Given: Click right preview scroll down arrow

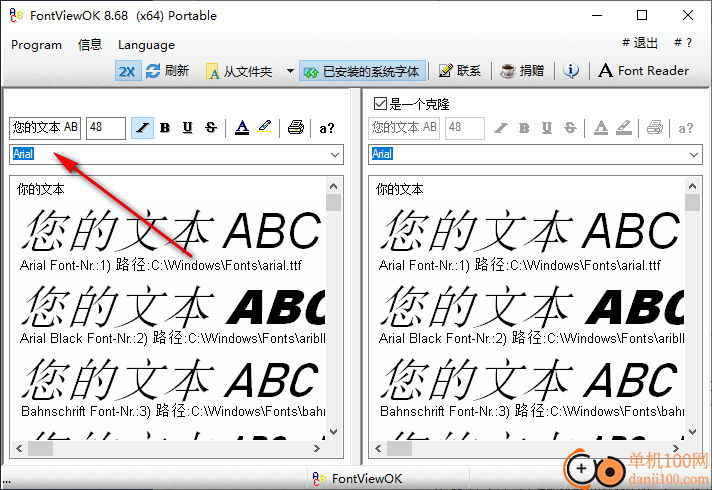Looking at the screenshot, I should pyautogui.click(x=692, y=431).
